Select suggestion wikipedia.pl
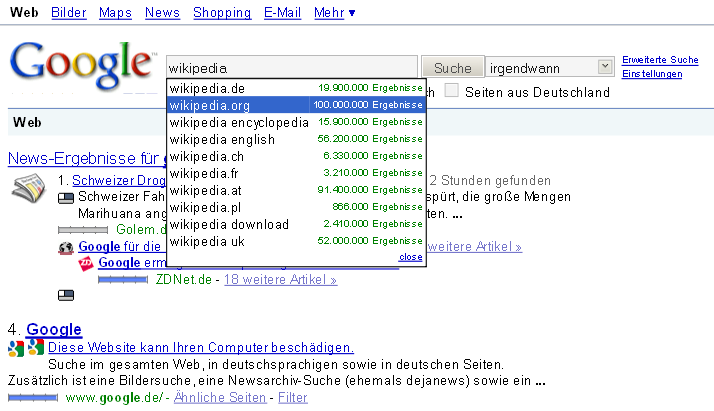 (296, 207)
